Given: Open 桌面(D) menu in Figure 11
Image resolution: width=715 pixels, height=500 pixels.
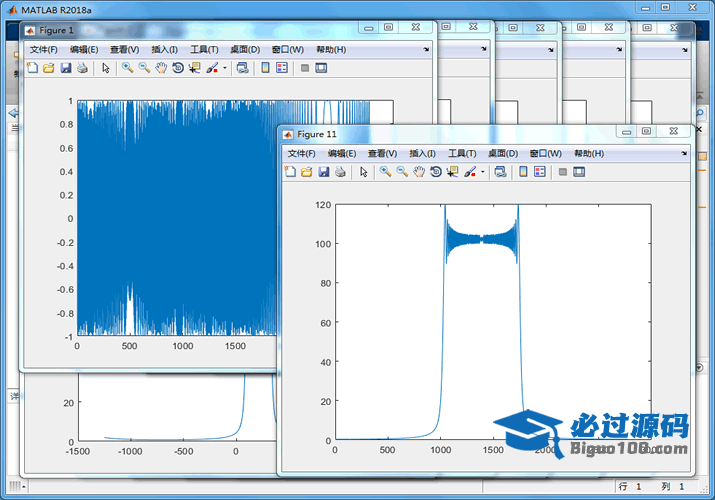Looking at the screenshot, I should click(x=503, y=154).
